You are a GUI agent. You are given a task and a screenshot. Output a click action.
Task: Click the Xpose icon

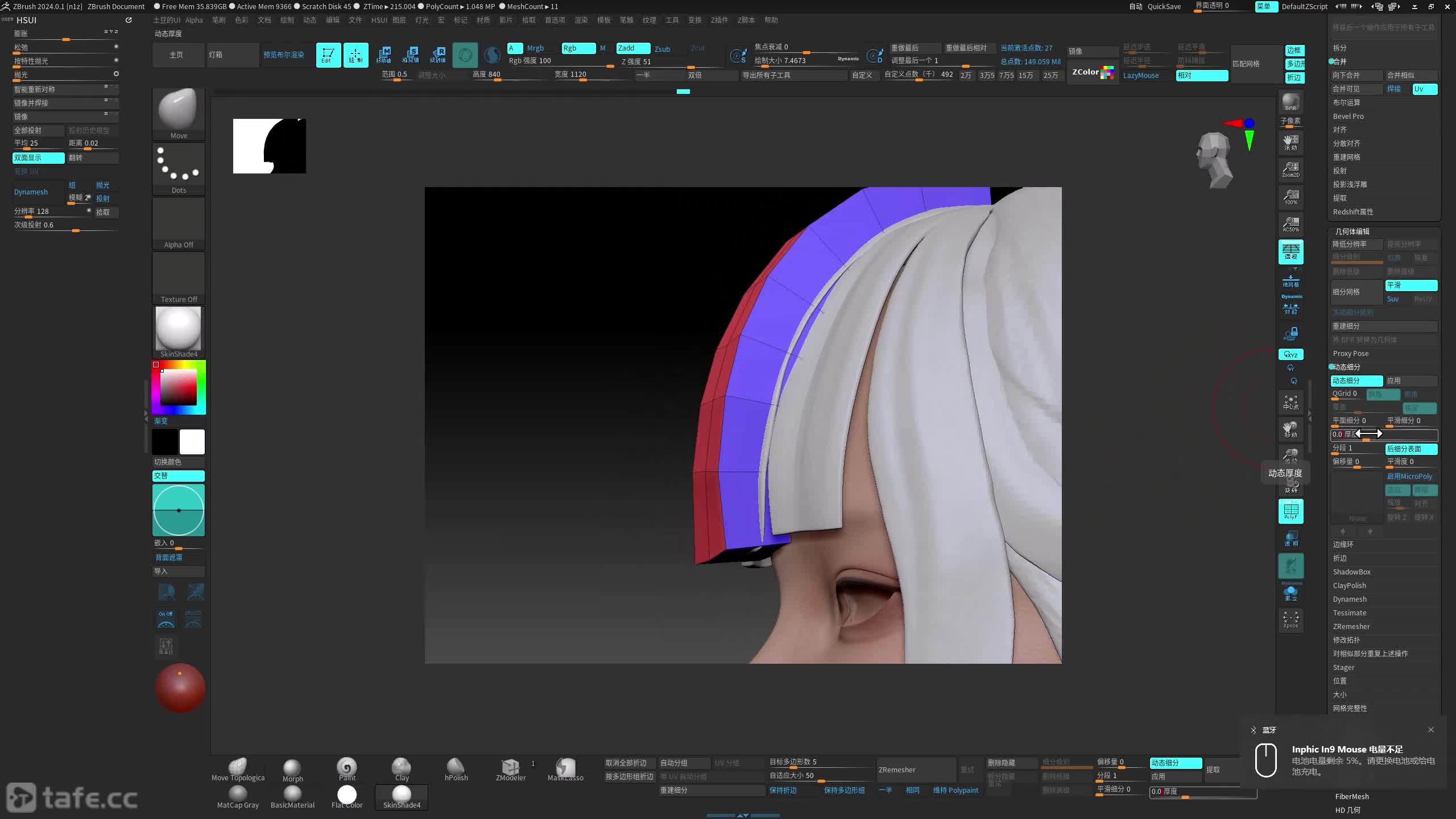tap(1290, 620)
